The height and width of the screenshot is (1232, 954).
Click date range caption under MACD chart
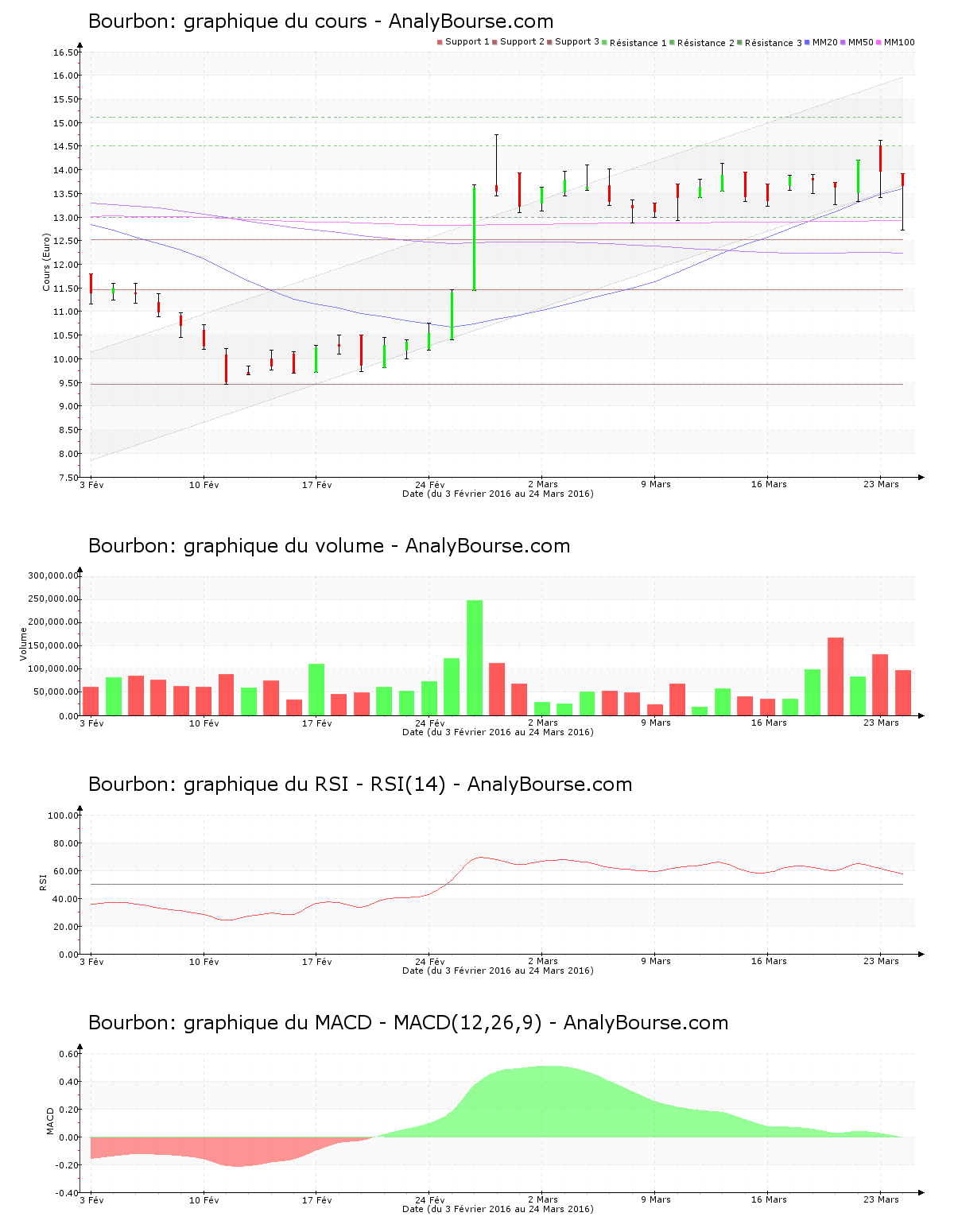(498, 1209)
